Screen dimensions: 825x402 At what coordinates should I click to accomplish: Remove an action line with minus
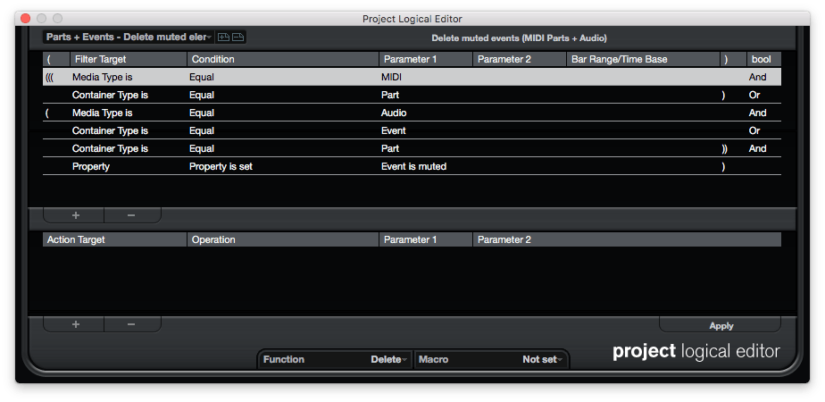pos(132,324)
